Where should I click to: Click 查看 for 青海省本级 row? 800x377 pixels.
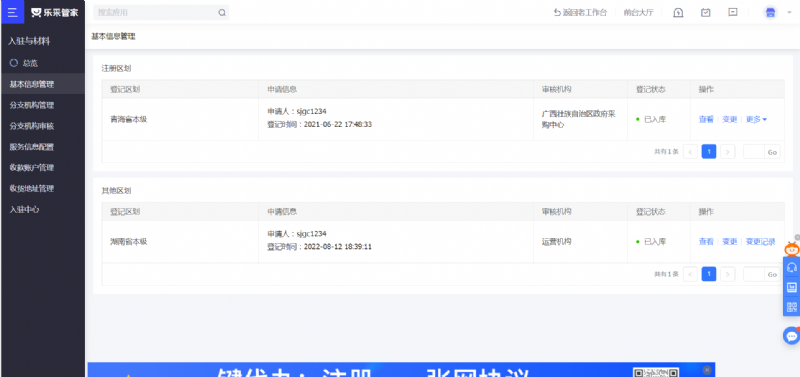click(x=706, y=119)
